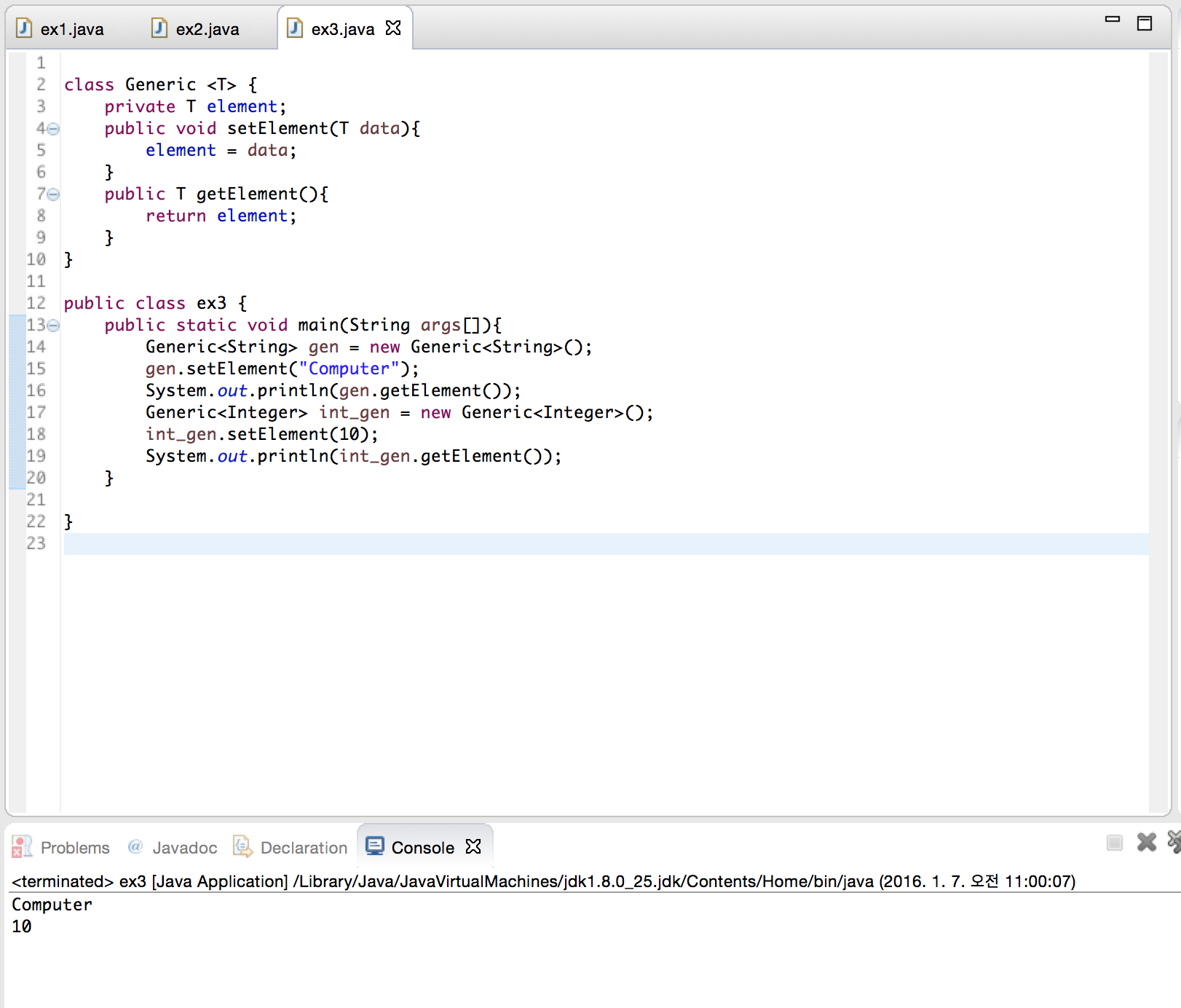The height and width of the screenshot is (1008, 1181).
Task: Remove the terminated ex3 launch with the X icon
Action: 1145,843
